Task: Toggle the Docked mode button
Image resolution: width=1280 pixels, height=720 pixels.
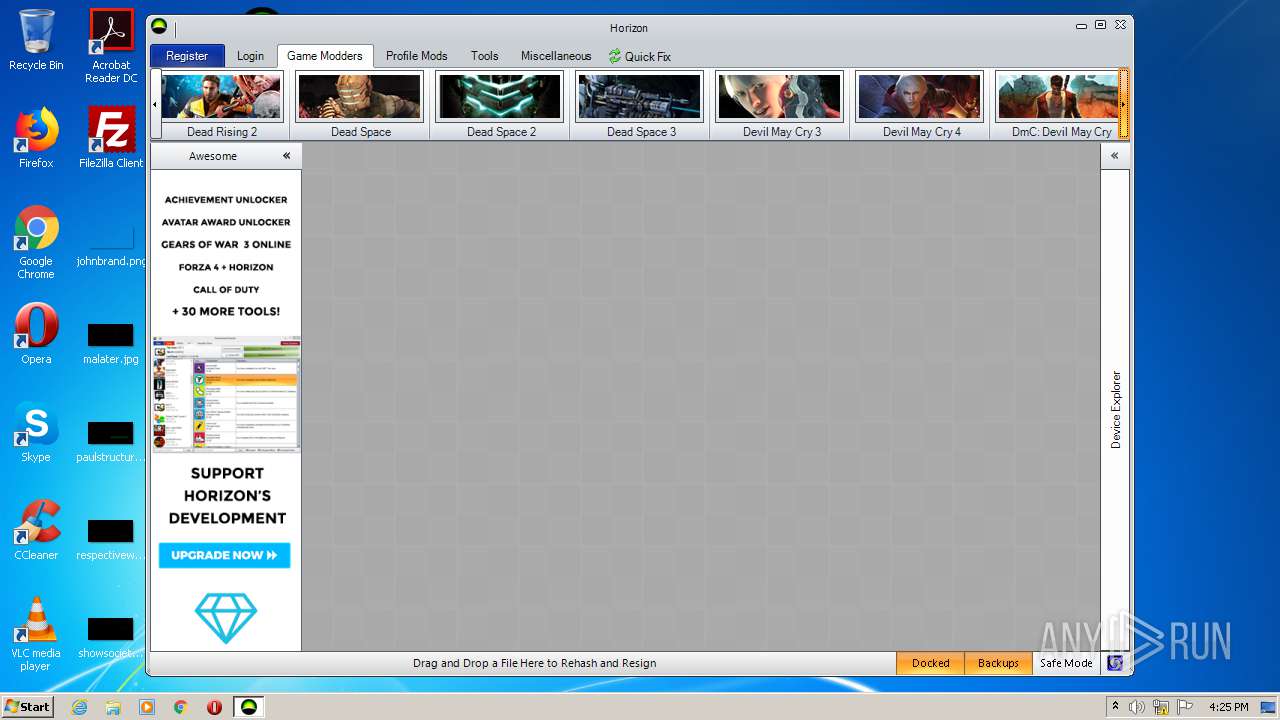Action: (x=930, y=663)
